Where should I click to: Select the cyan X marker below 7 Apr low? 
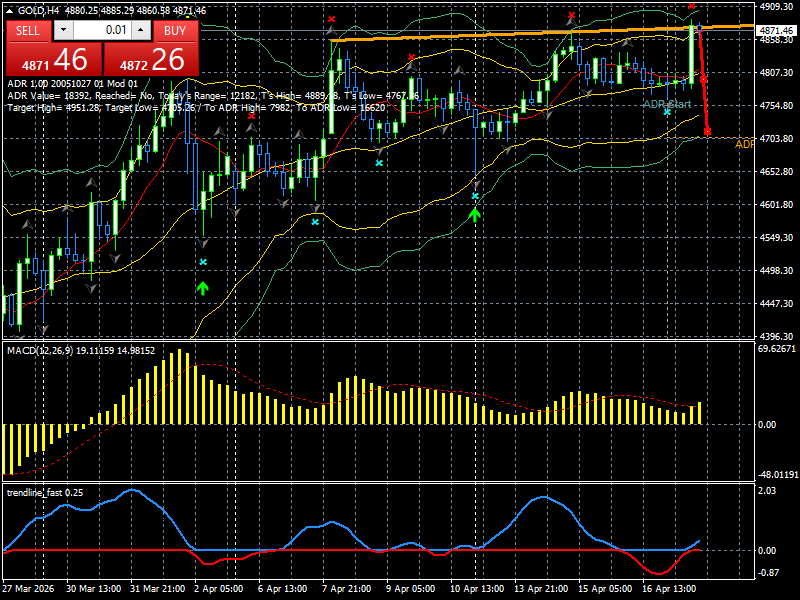click(x=315, y=222)
